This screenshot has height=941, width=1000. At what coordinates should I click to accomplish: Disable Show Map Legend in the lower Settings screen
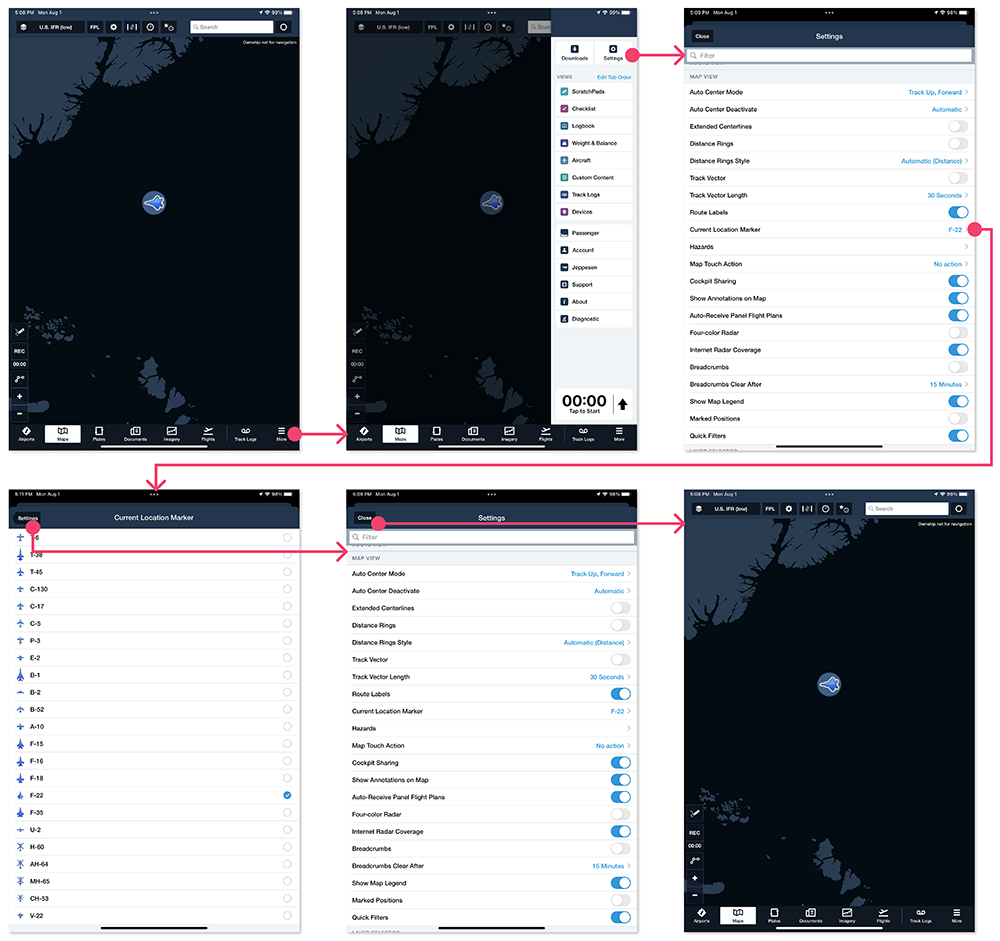pyautogui.click(x=621, y=883)
